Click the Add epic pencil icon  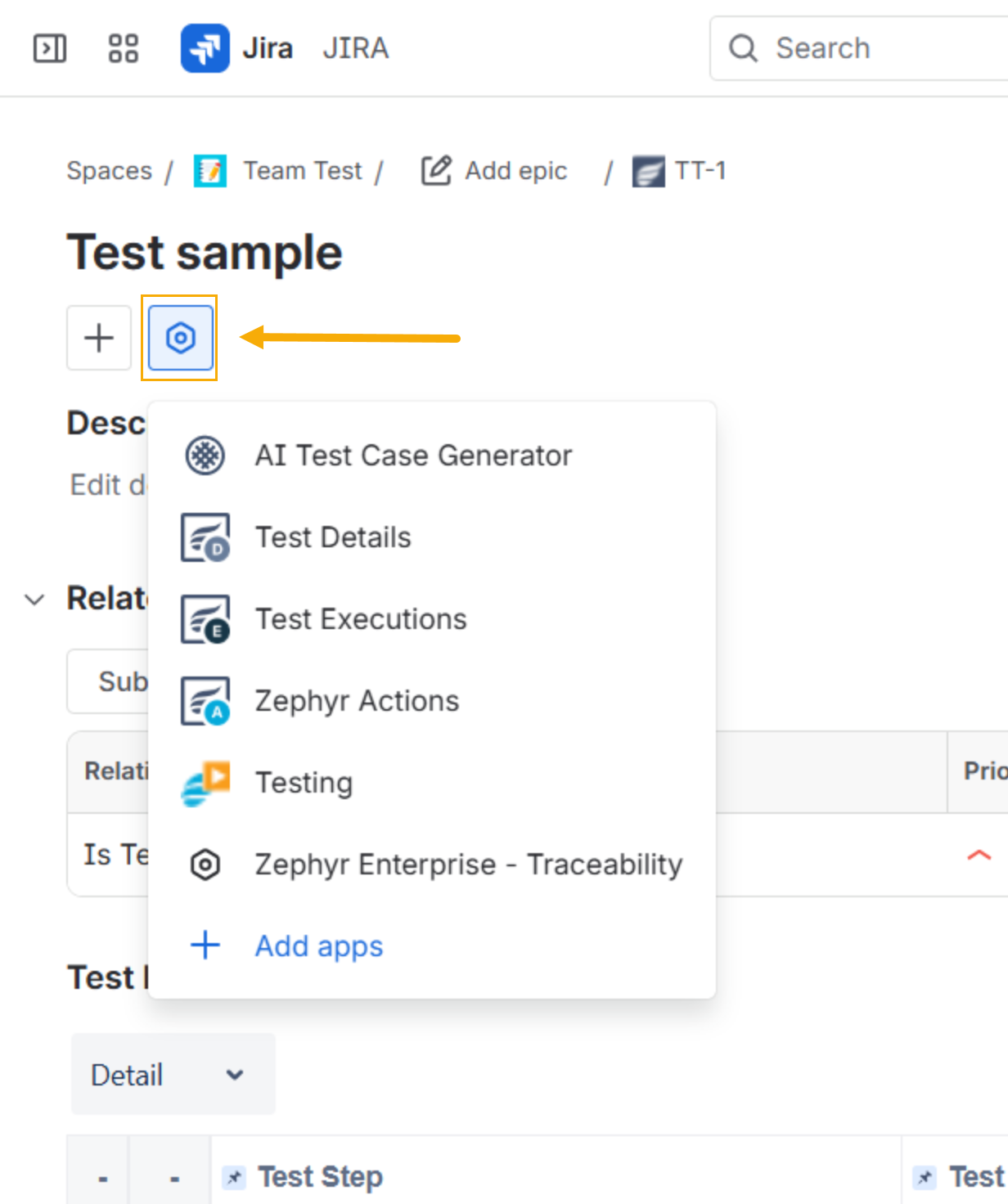pos(436,170)
